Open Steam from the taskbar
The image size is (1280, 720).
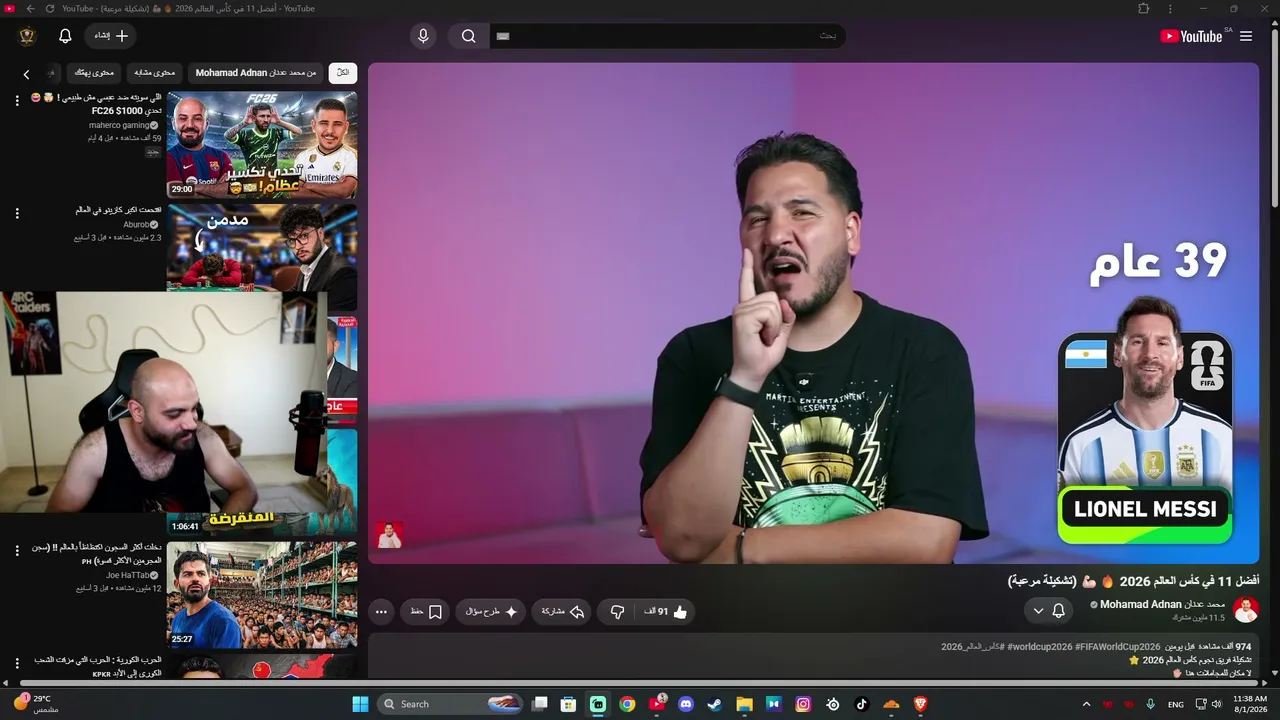(x=715, y=704)
